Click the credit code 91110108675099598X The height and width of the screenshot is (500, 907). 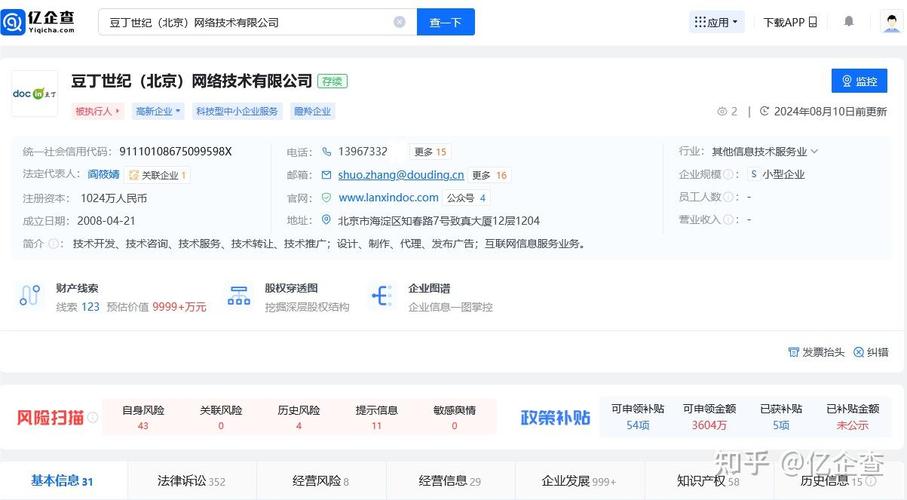tap(175, 152)
